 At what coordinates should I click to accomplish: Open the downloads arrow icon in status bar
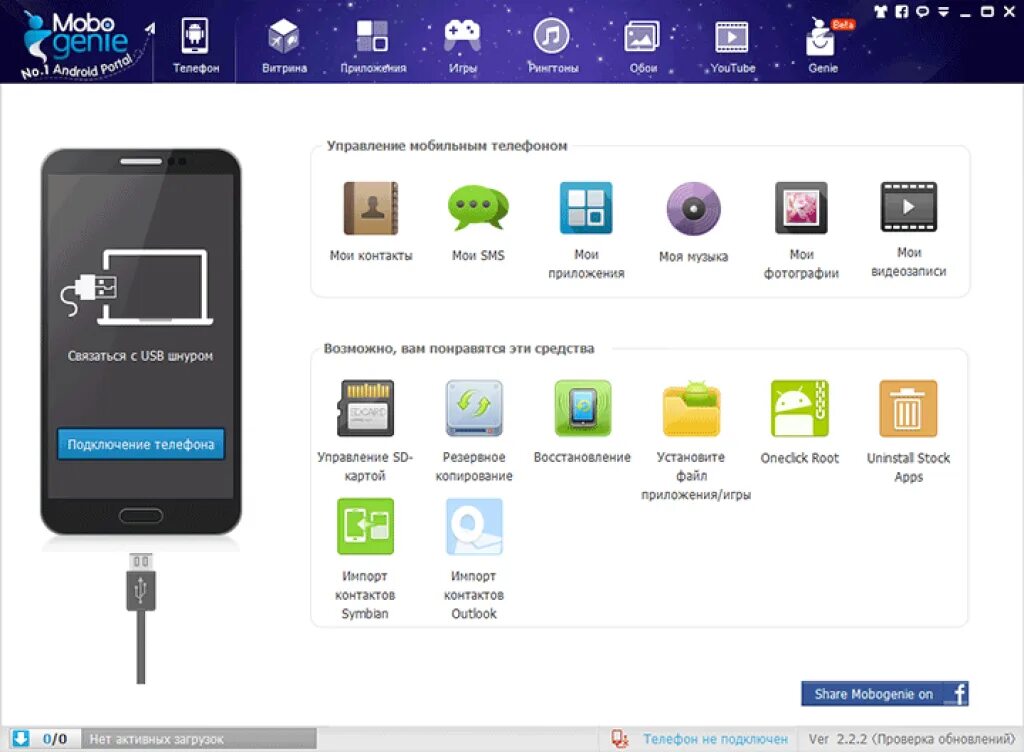(x=21, y=738)
